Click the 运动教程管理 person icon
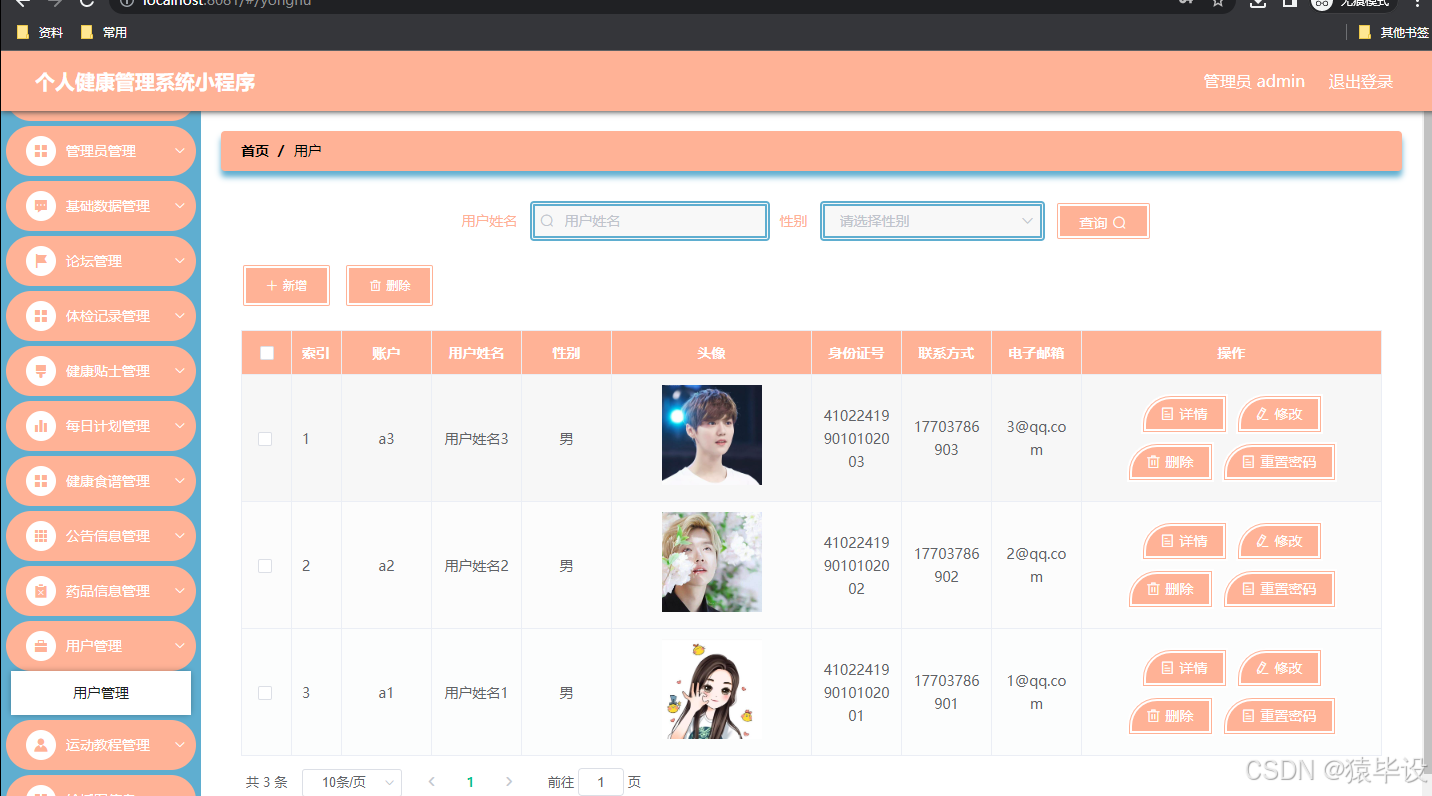 point(41,745)
